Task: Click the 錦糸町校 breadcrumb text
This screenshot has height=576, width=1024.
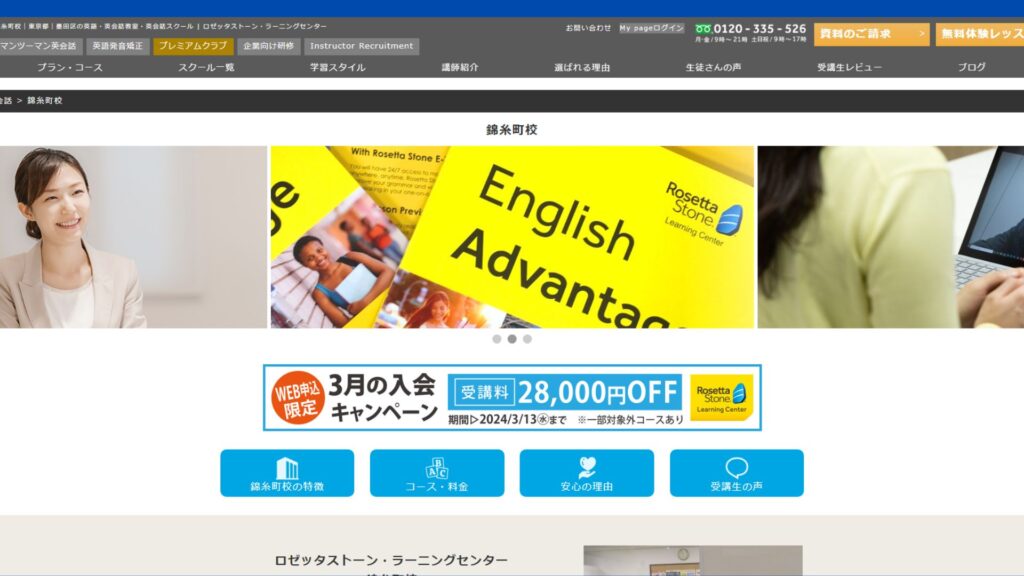Action: (x=45, y=101)
